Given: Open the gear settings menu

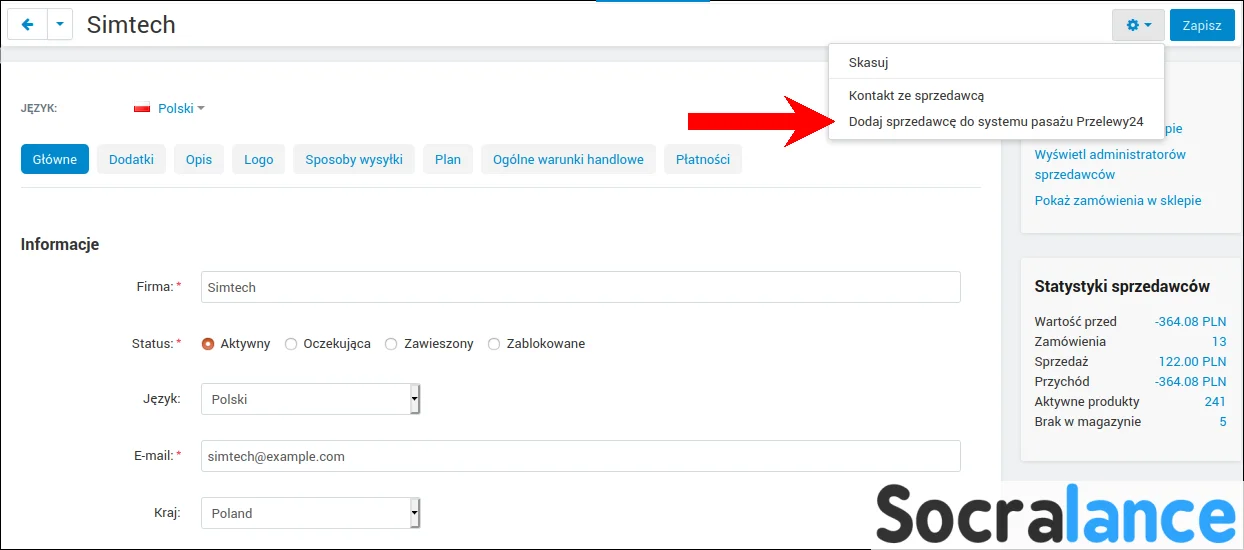Looking at the screenshot, I should click(x=1138, y=25).
